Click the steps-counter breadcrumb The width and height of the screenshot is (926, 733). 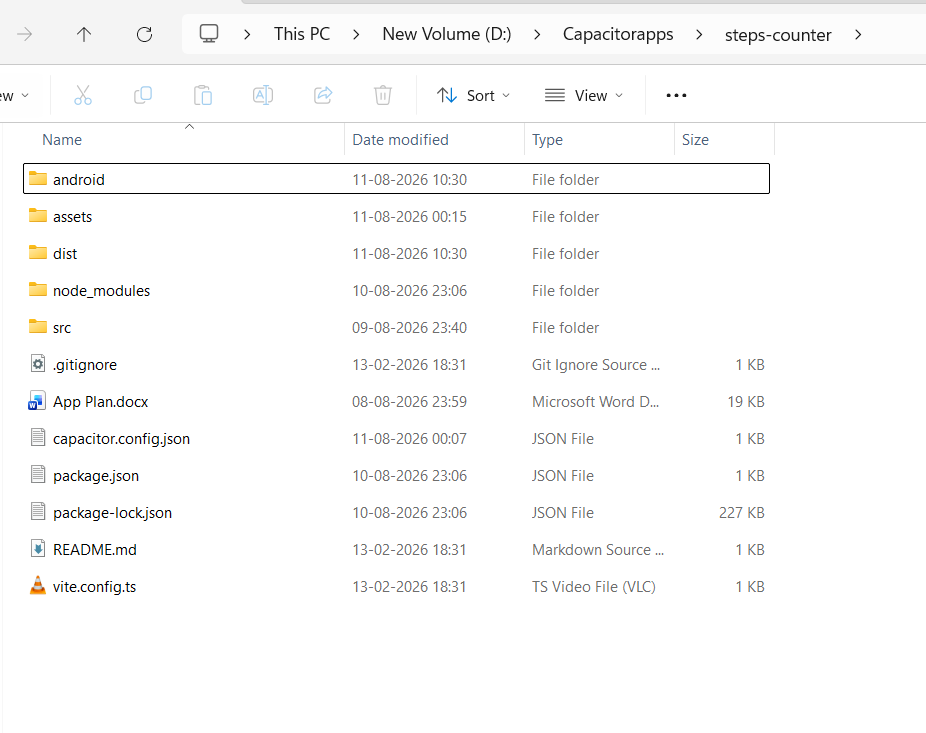click(x=778, y=35)
